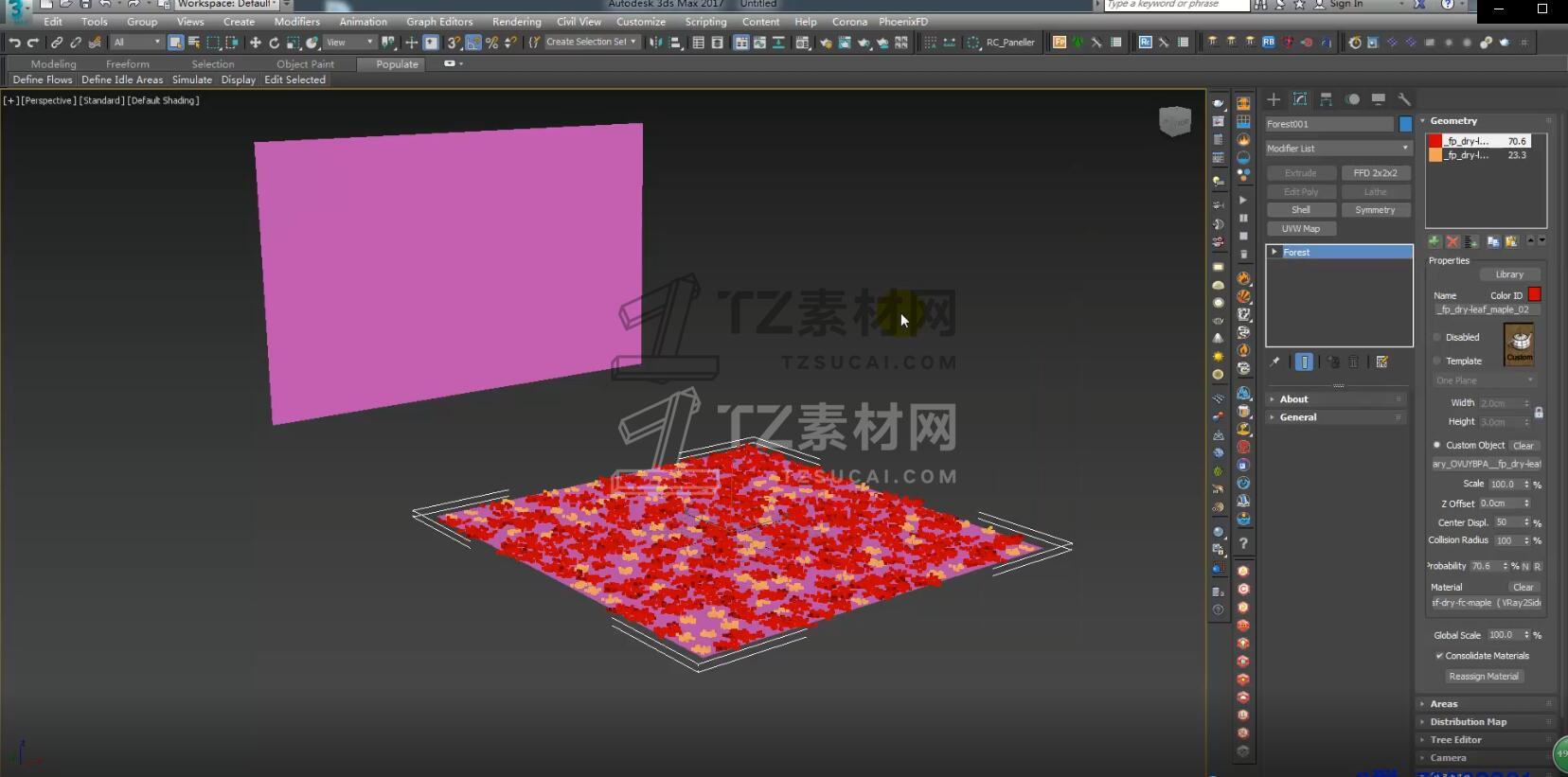Open the View coordinate system dropdown
Image resolution: width=1568 pixels, height=777 pixels.
(350, 43)
